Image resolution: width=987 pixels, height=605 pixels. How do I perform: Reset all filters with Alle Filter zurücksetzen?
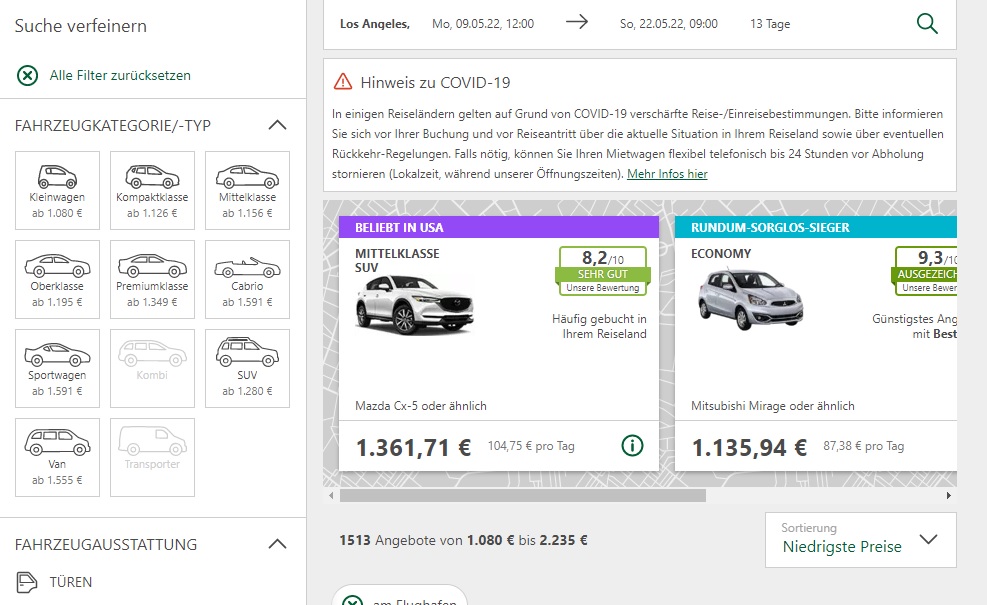[119, 75]
